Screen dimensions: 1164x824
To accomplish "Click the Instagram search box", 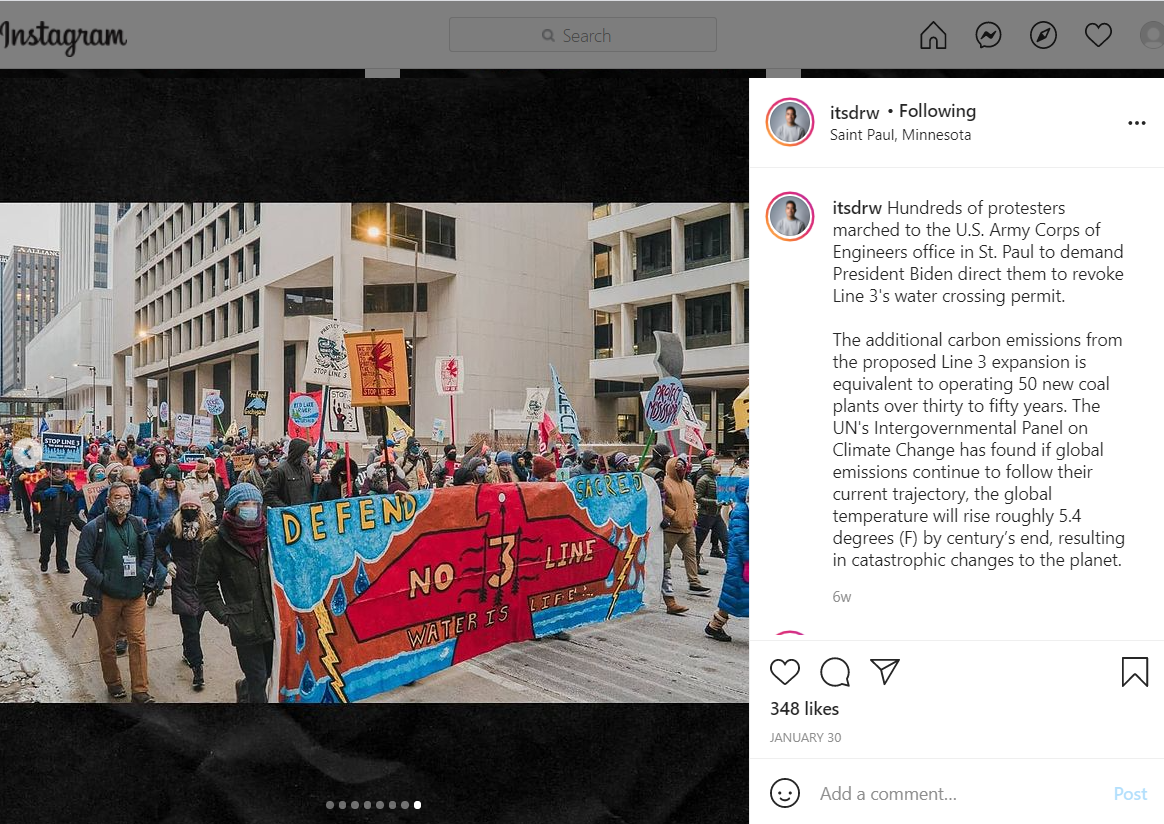I will pos(583,35).
